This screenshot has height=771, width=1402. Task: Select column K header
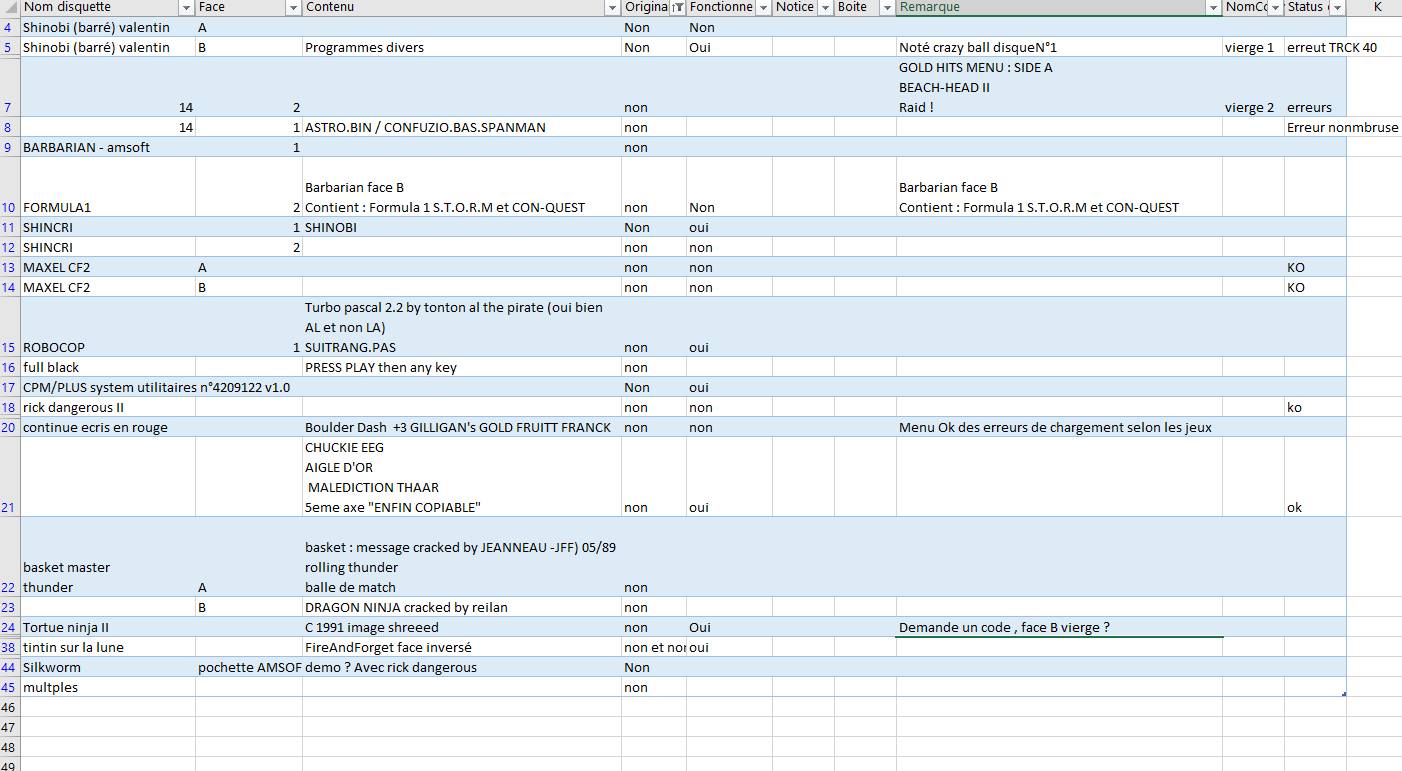(1377, 8)
